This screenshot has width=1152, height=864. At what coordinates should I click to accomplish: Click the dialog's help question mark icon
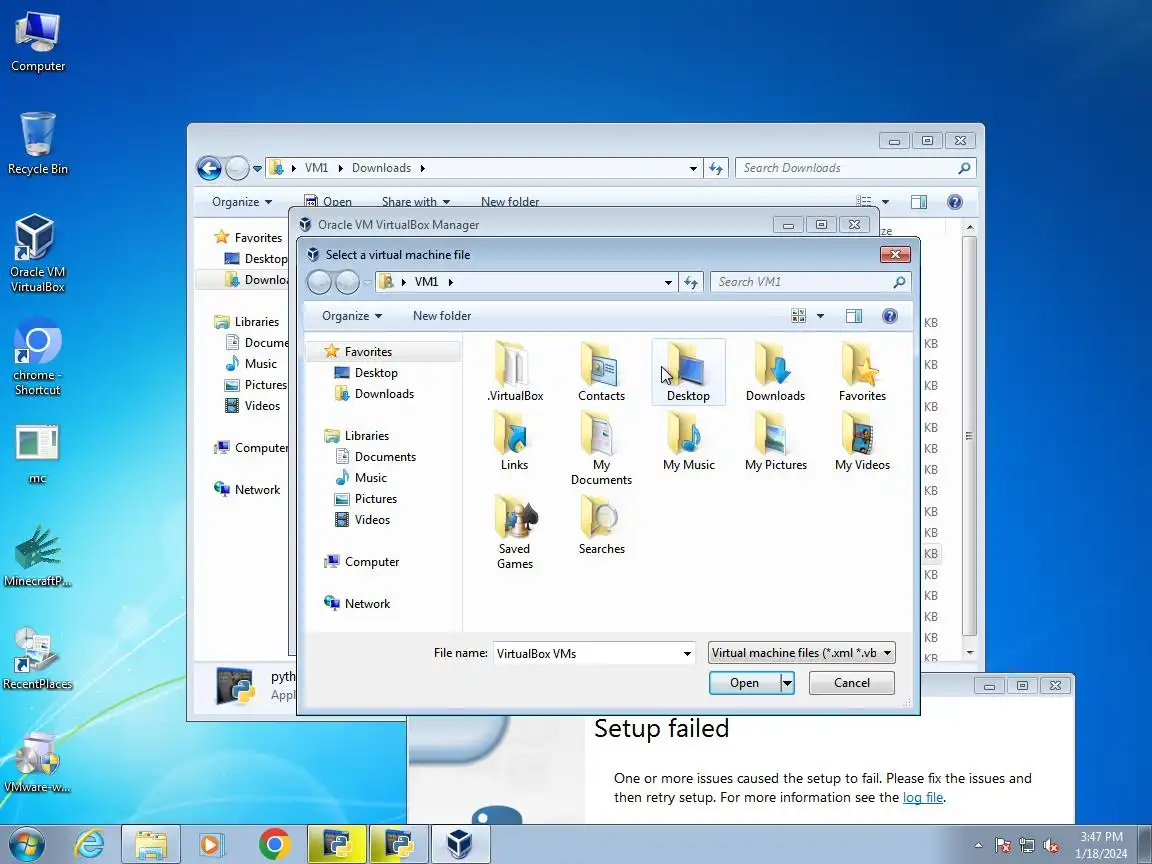[889, 316]
